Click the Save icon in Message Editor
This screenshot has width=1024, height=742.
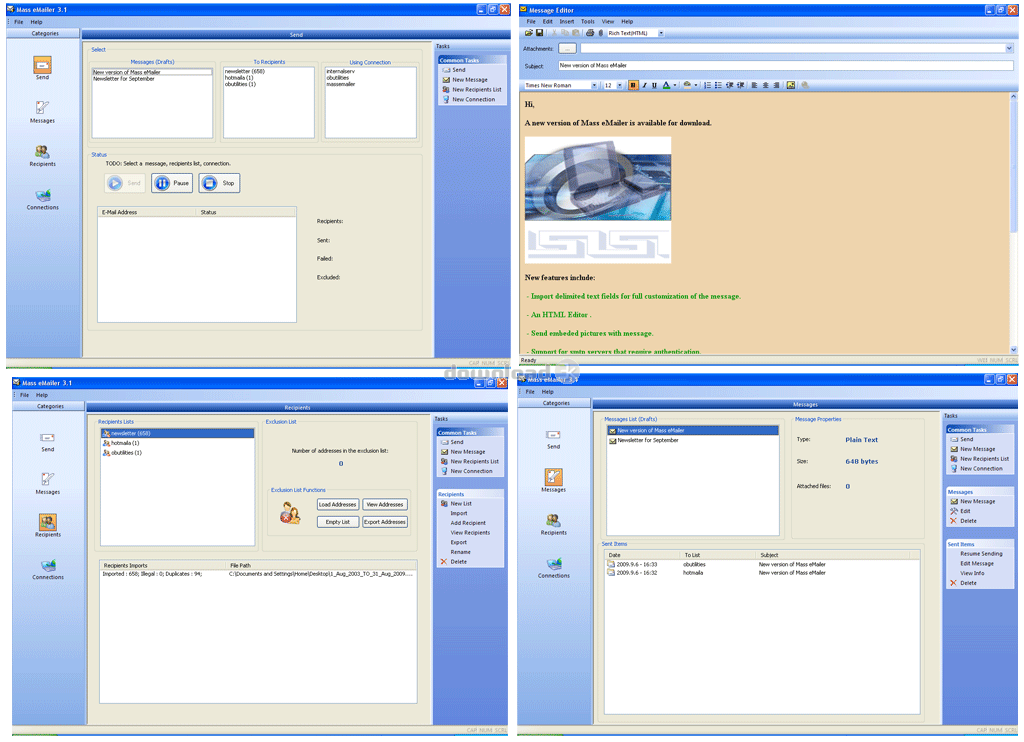tap(539, 33)
